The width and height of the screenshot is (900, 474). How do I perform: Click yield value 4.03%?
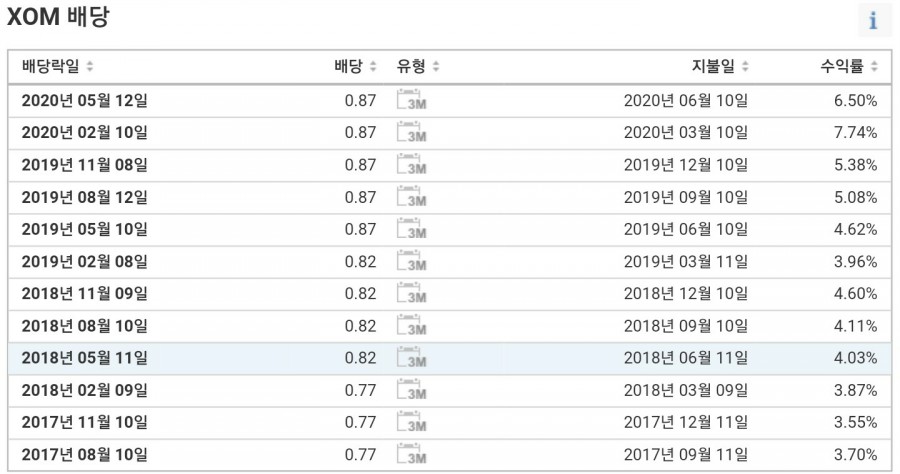click(x=855, y=358)
